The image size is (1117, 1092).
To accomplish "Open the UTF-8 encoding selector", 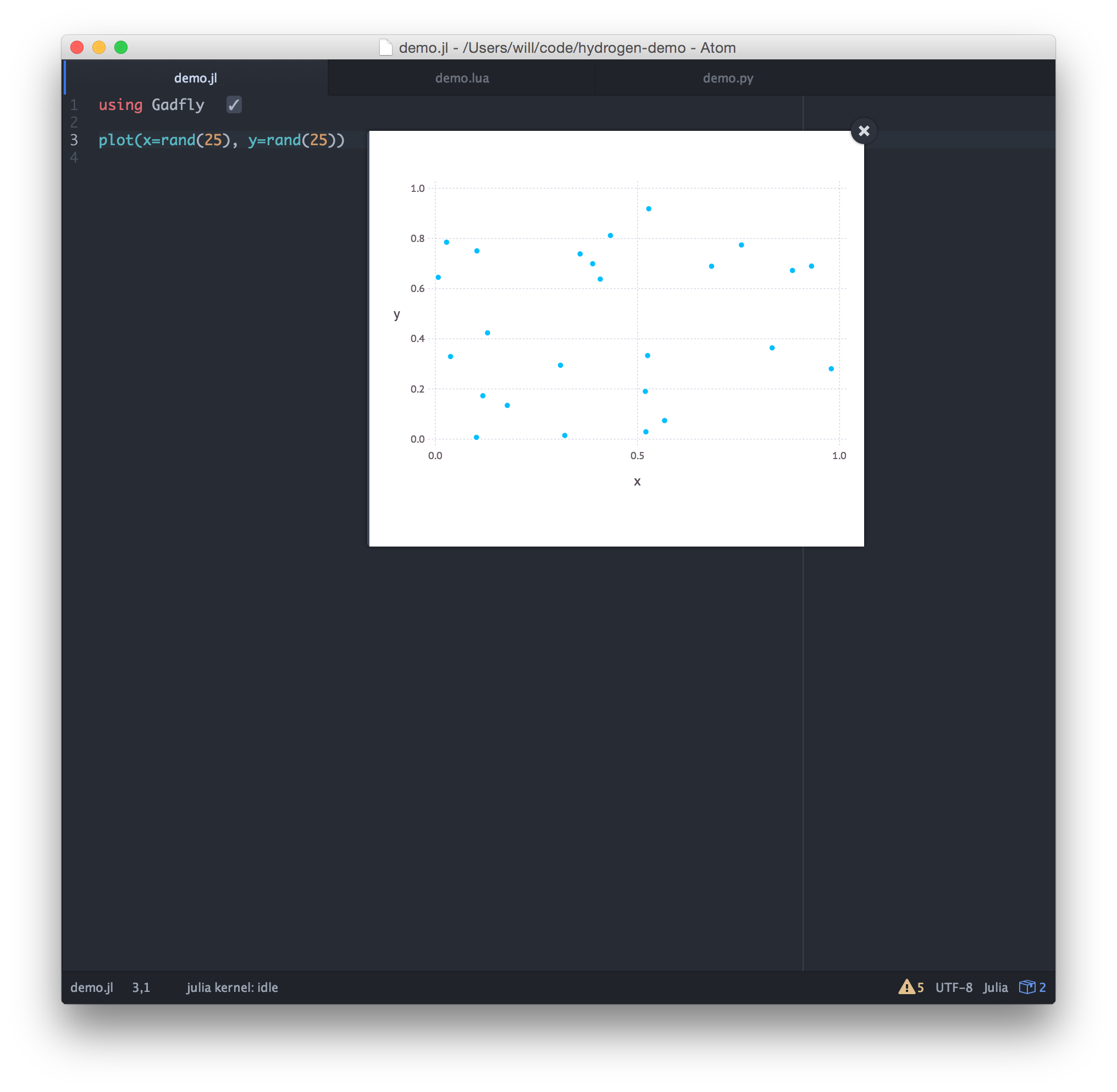I will (x=954, y=987).
